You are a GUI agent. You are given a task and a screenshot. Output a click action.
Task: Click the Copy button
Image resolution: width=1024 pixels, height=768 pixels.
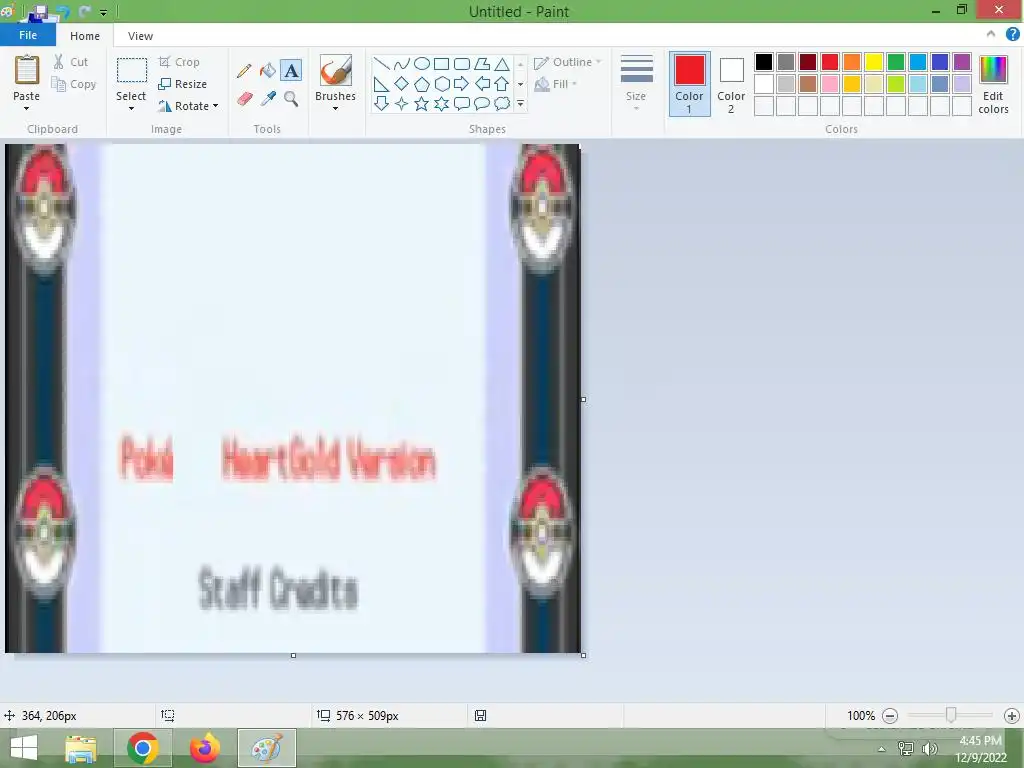[x=74, y=84]
